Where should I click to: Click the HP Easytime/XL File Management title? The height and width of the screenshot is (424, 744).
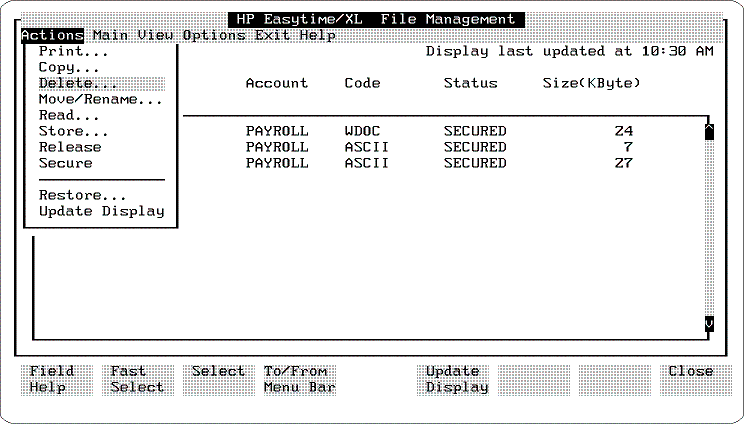[376, 19]
